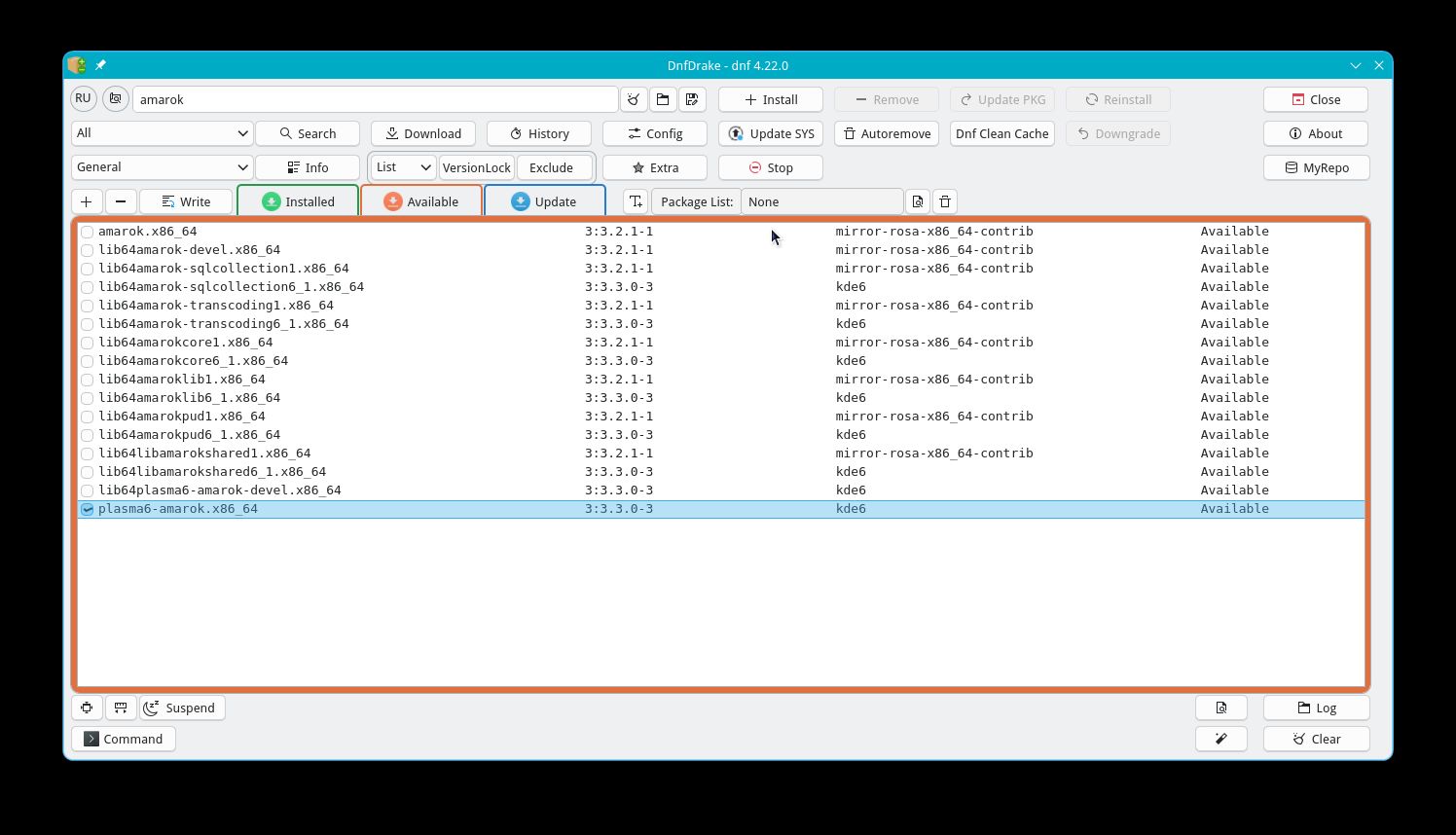Click the icon button right of RU

click(x=115, y=99)
